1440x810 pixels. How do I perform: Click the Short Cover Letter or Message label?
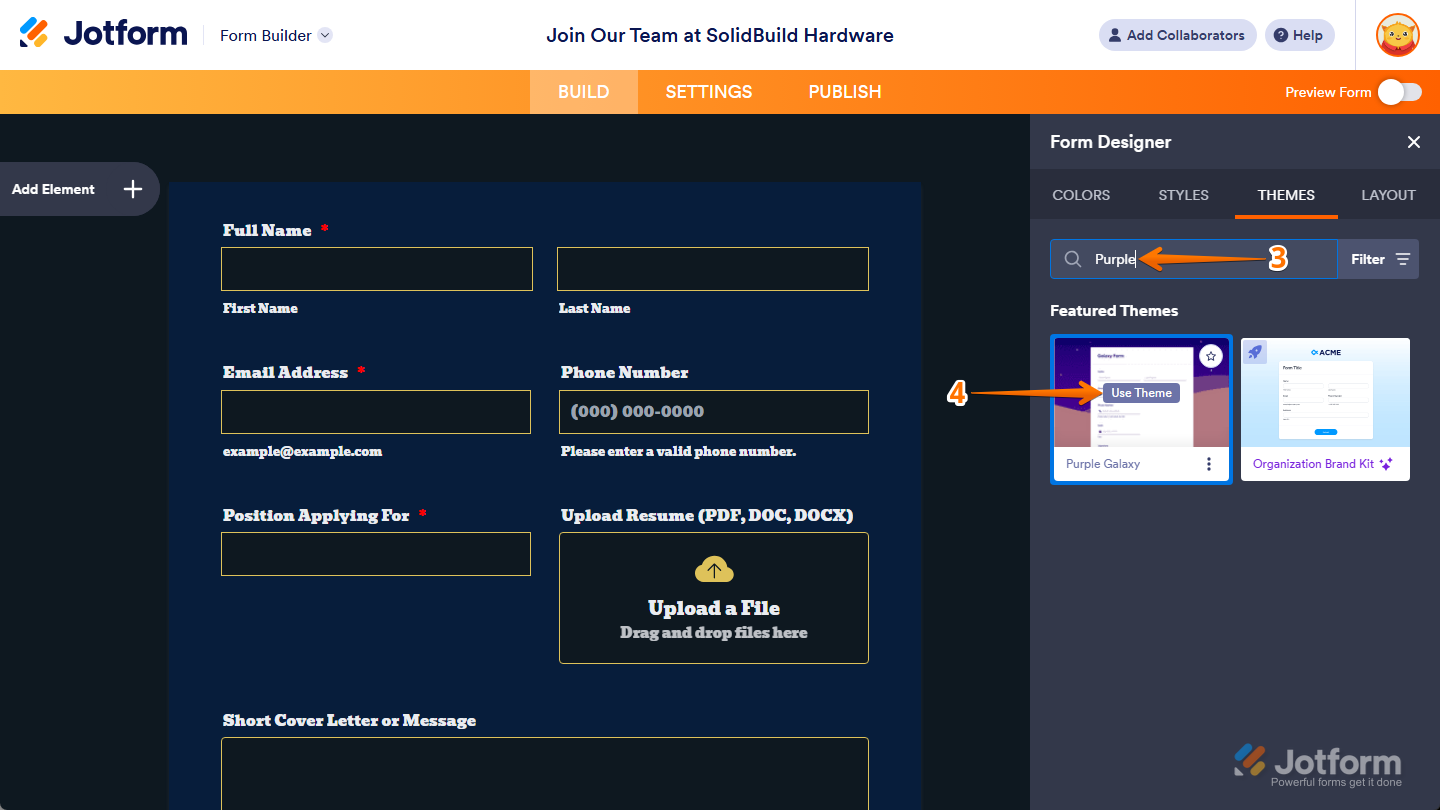[x=349, y=721]
